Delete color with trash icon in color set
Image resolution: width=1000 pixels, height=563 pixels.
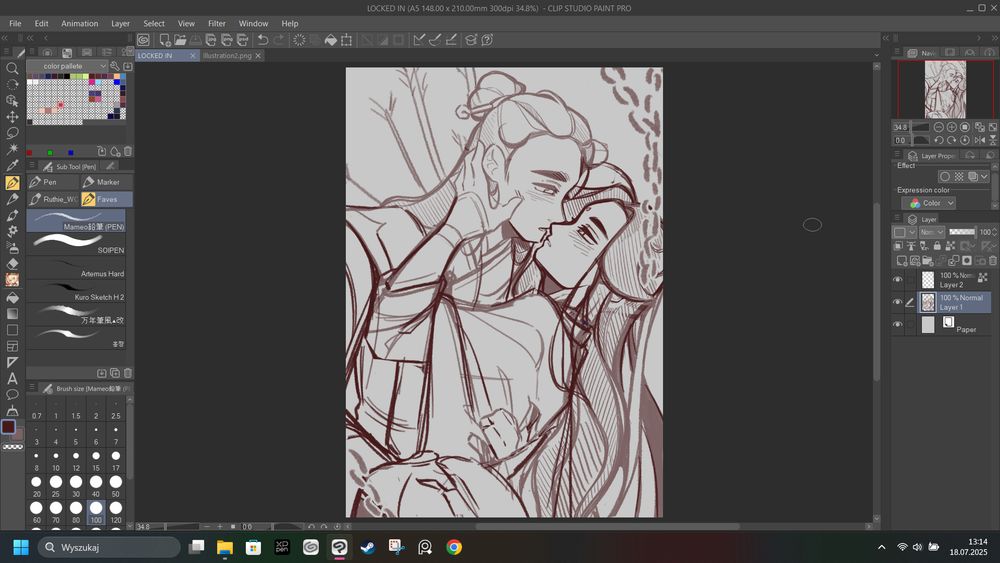click(128, 151)
